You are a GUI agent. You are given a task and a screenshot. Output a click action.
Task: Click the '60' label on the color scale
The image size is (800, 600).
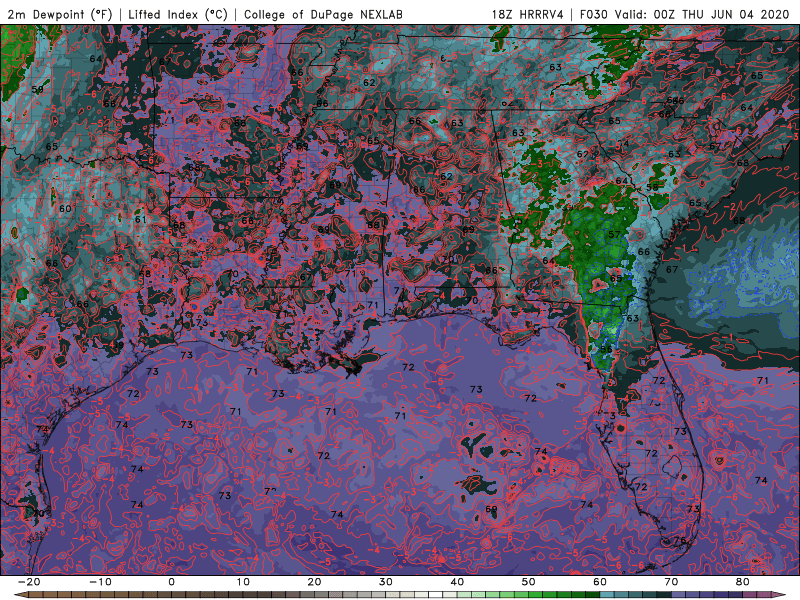[600, 582]
